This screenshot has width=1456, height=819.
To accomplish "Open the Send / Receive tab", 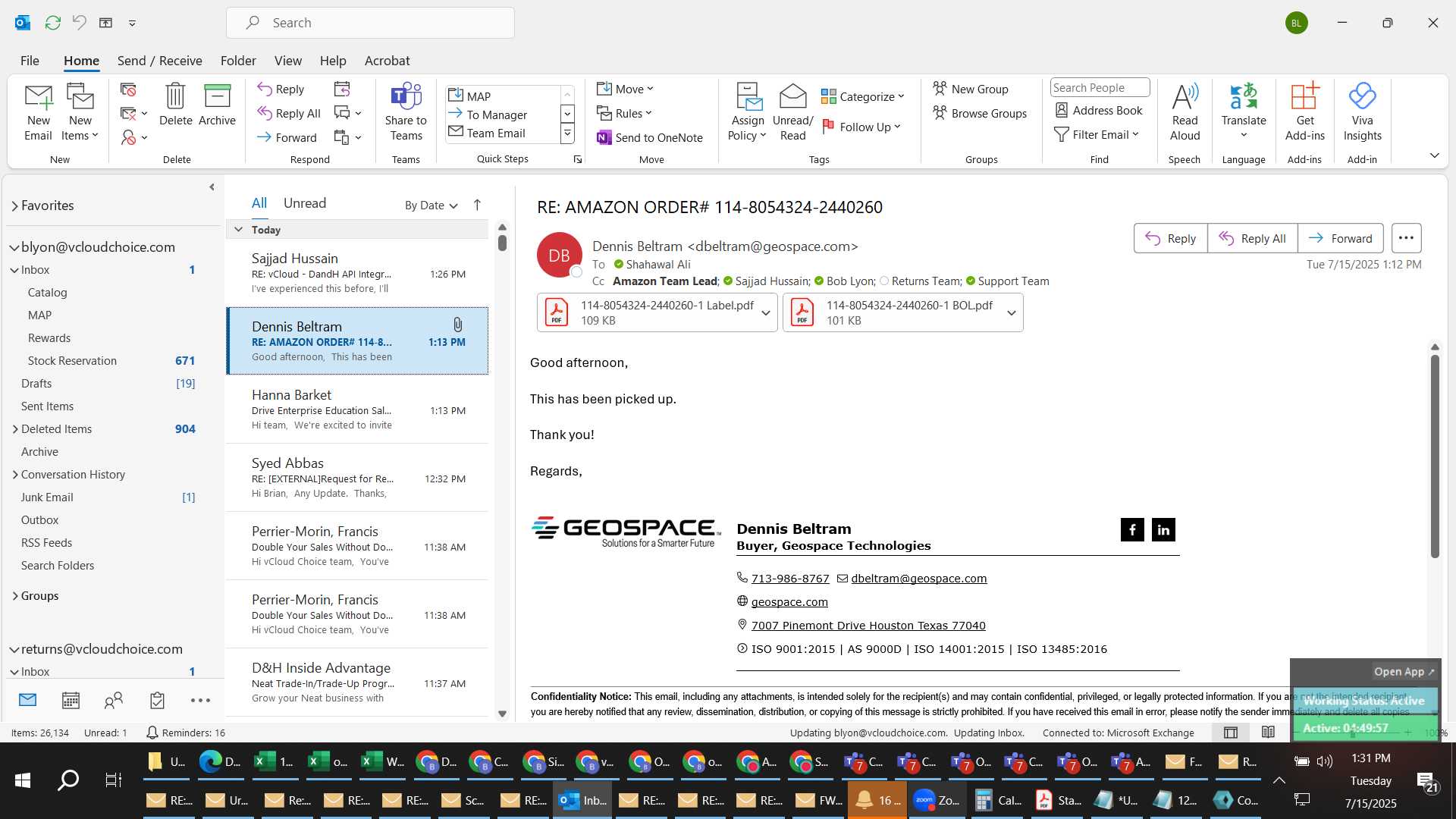I will [159, 61].
